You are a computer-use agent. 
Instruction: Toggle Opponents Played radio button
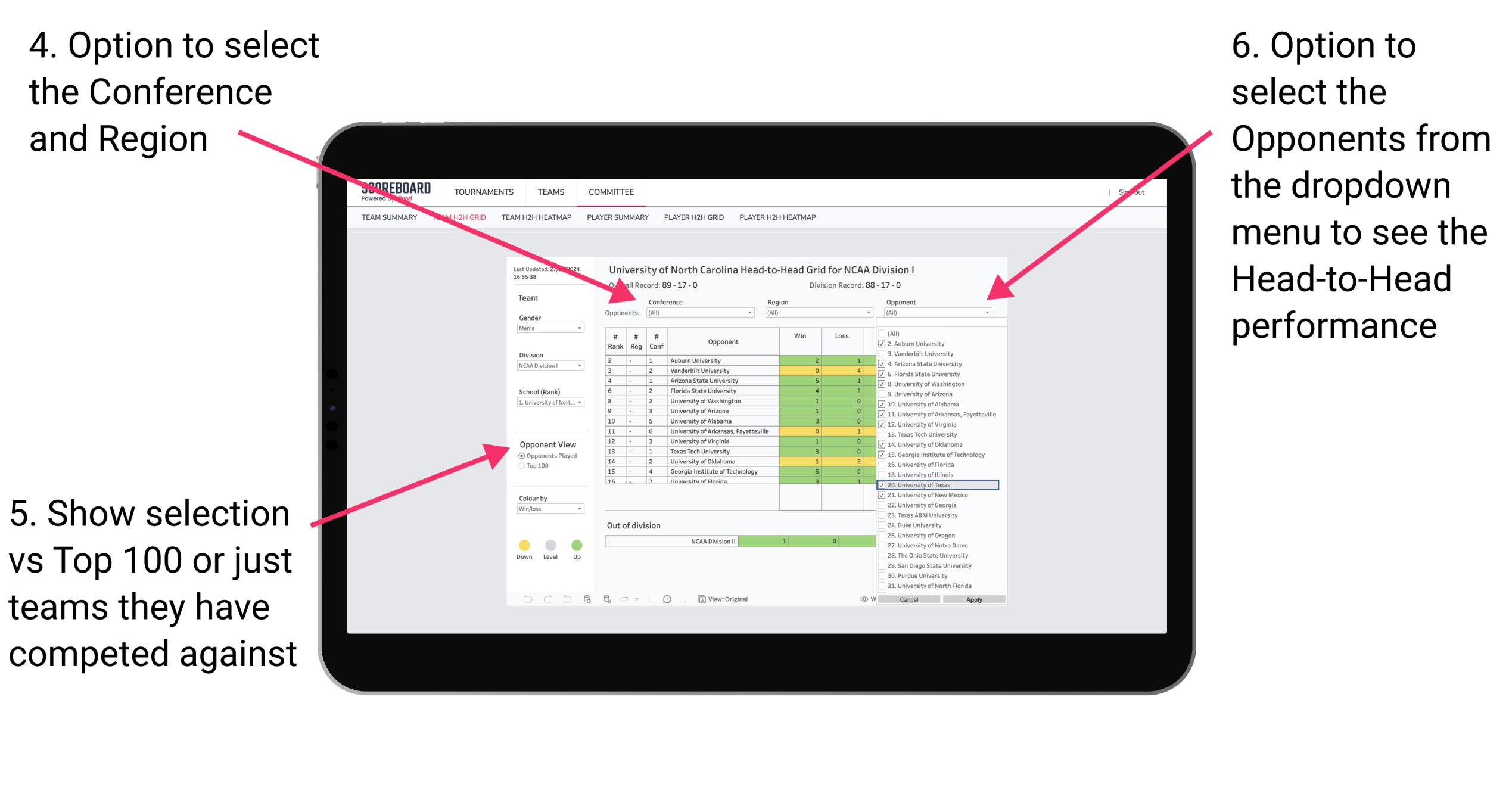point(521,456)
